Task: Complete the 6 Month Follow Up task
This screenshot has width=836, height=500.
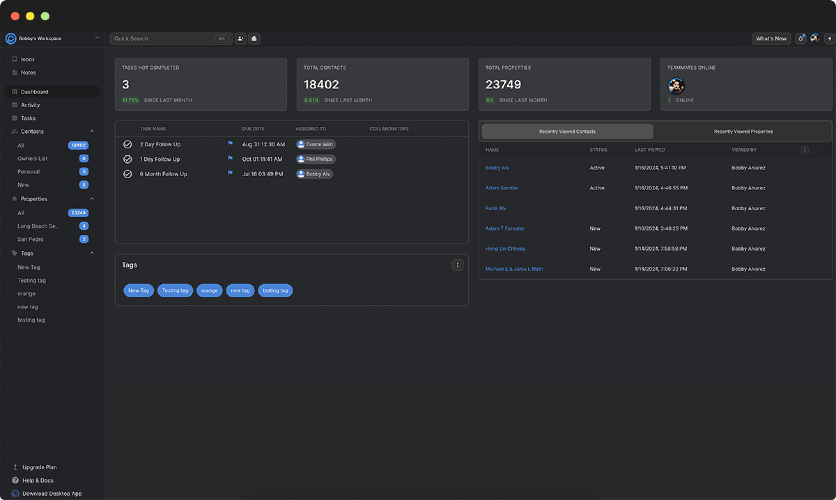Action: pyautogui.click(x=127, y=174)
